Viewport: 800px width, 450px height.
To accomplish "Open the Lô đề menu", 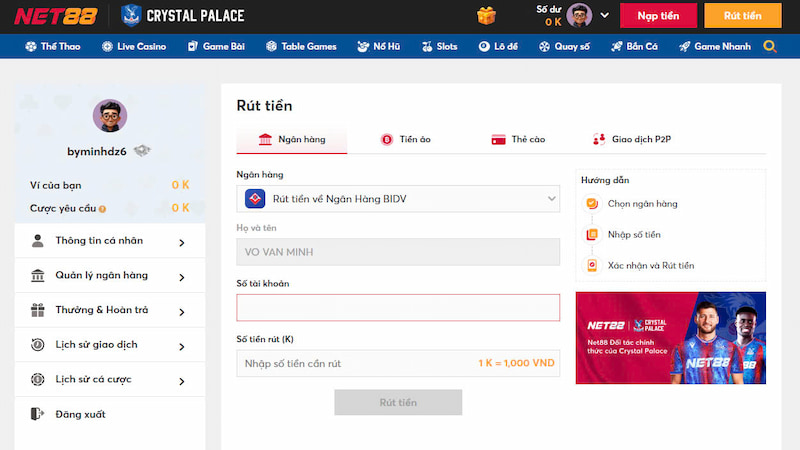I will click(x=498, y=46).
